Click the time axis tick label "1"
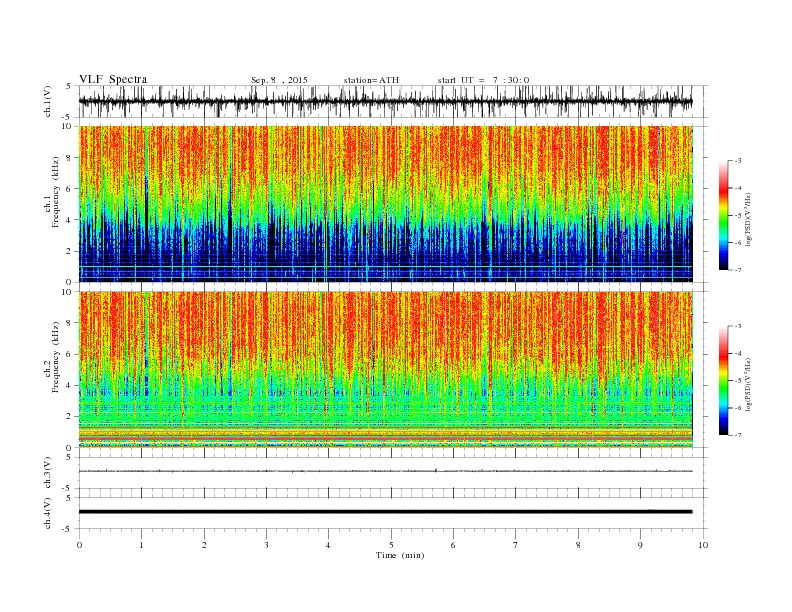This screenshot has height=612, width=792. tap(142, 545)
